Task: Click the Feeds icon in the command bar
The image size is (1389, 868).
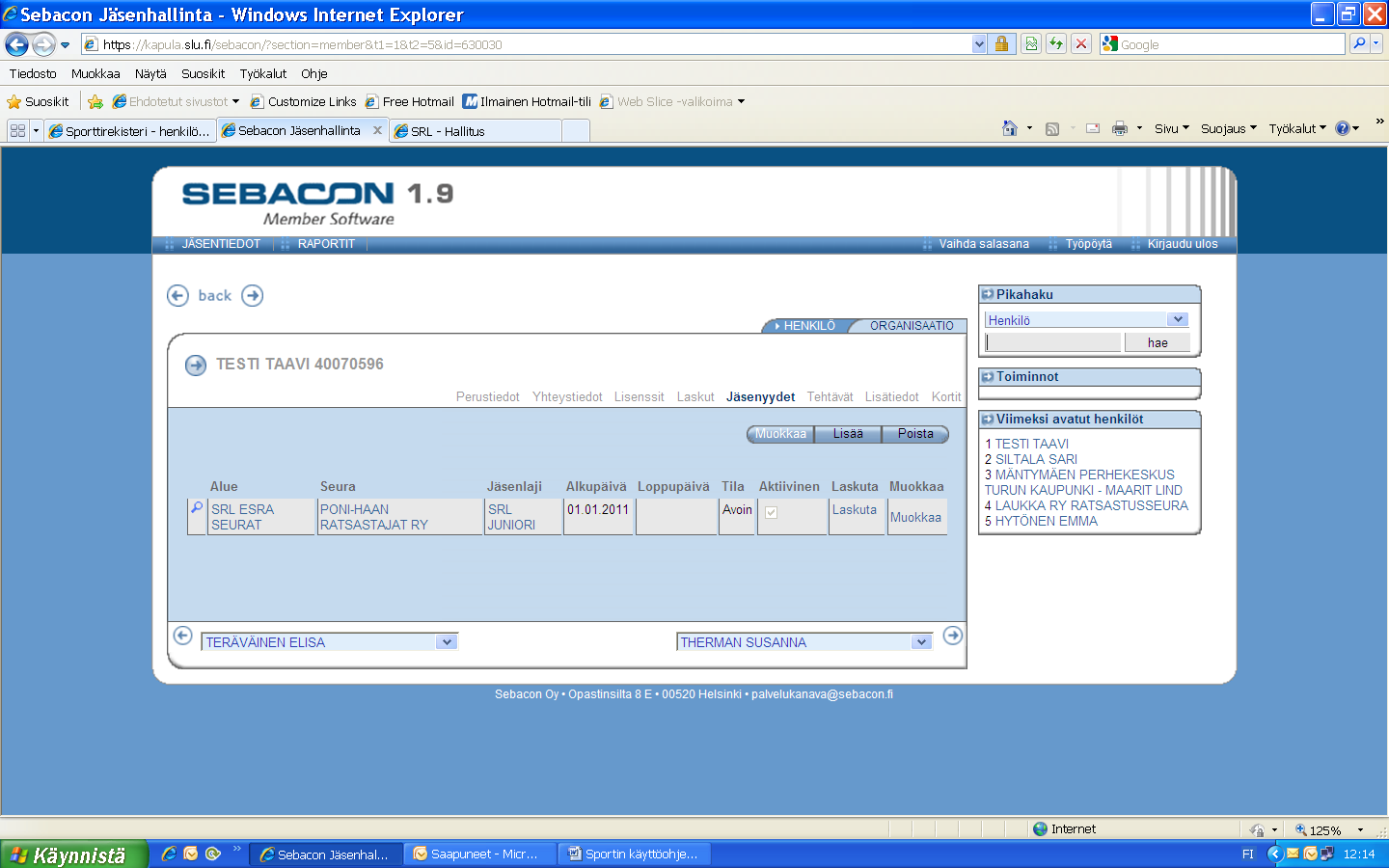Action: pos(1052,128)
